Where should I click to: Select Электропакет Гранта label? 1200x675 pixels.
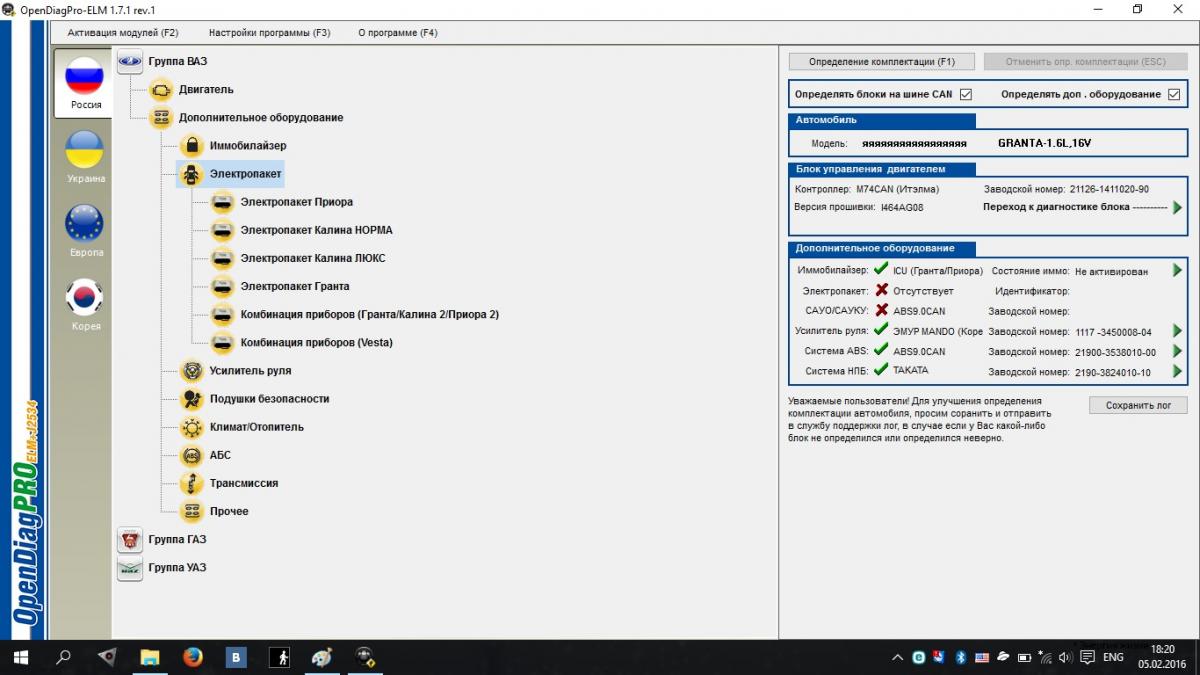click(295, 286)
